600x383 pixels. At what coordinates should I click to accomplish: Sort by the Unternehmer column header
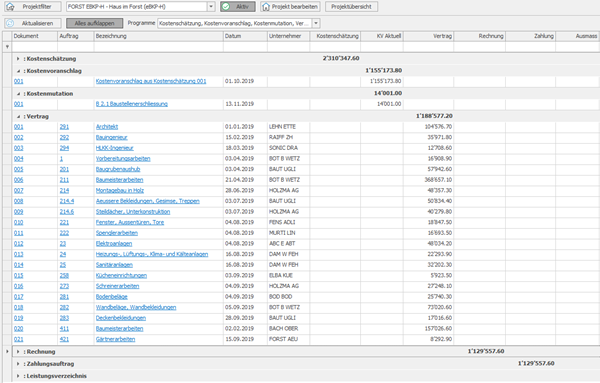[289, 36]
